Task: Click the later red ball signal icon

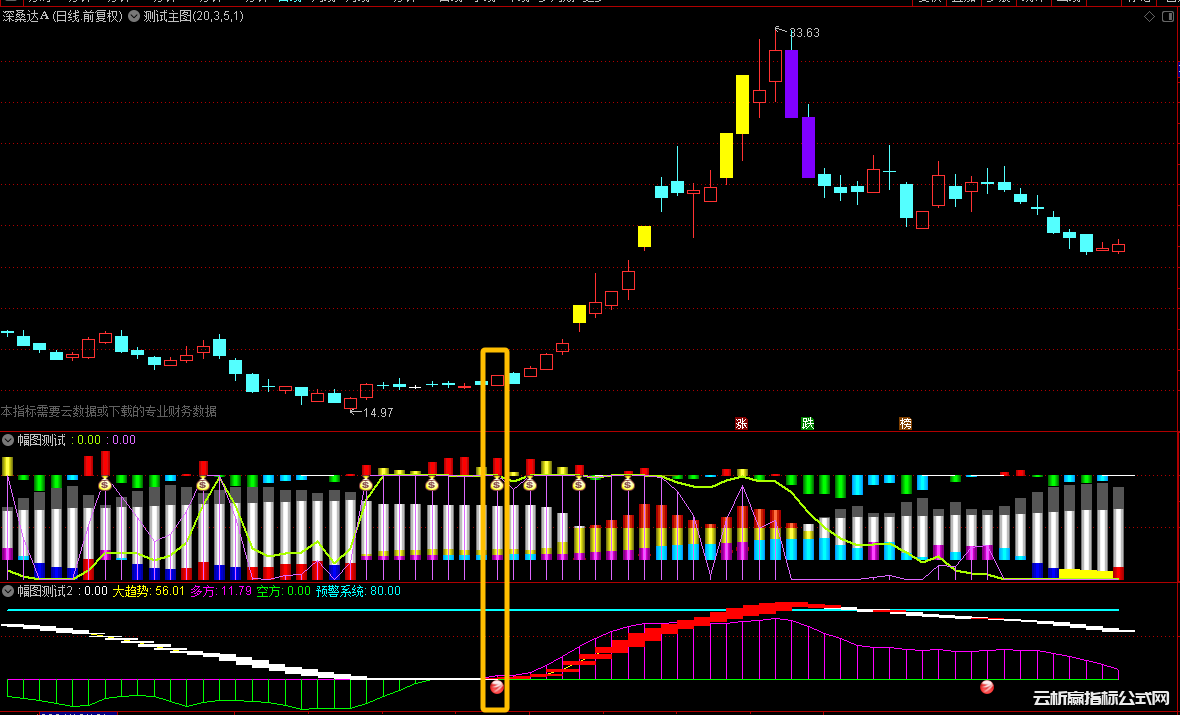Action: point(987,686)
